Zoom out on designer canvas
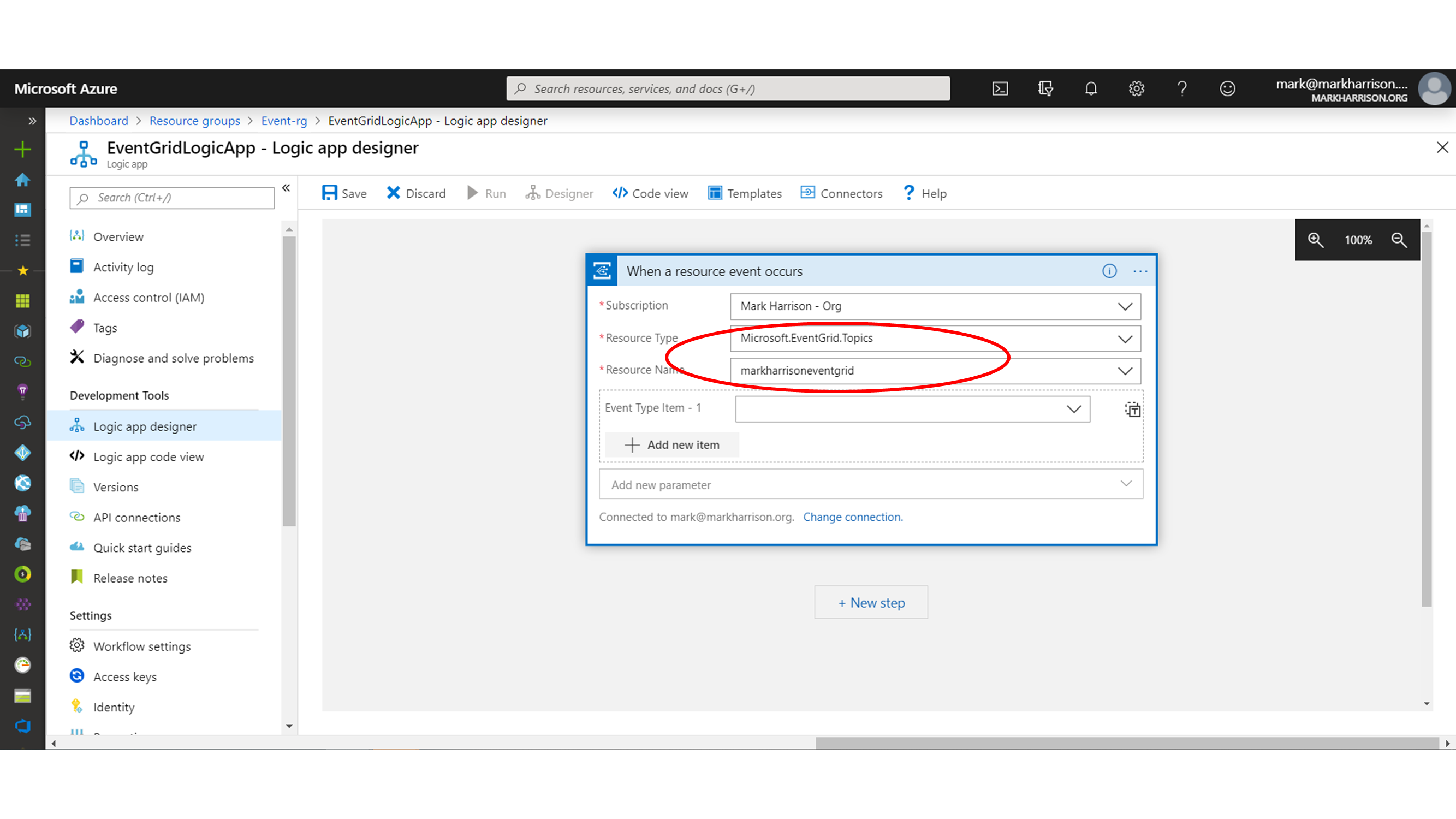Screen dimensions: 1456x819 (1399, 240)
